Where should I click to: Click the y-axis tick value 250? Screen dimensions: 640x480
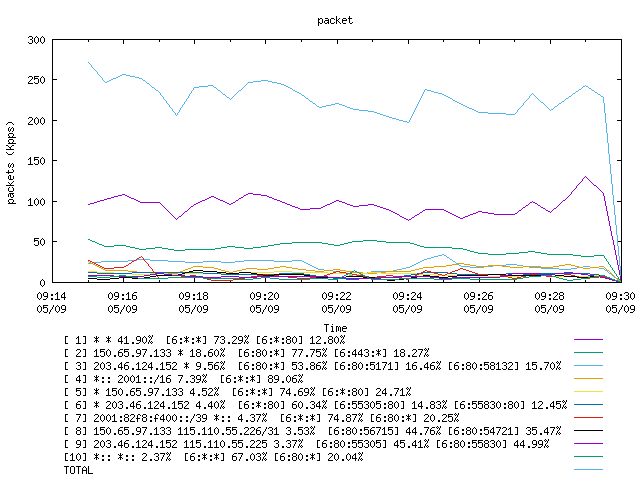[x=36, y=80]
